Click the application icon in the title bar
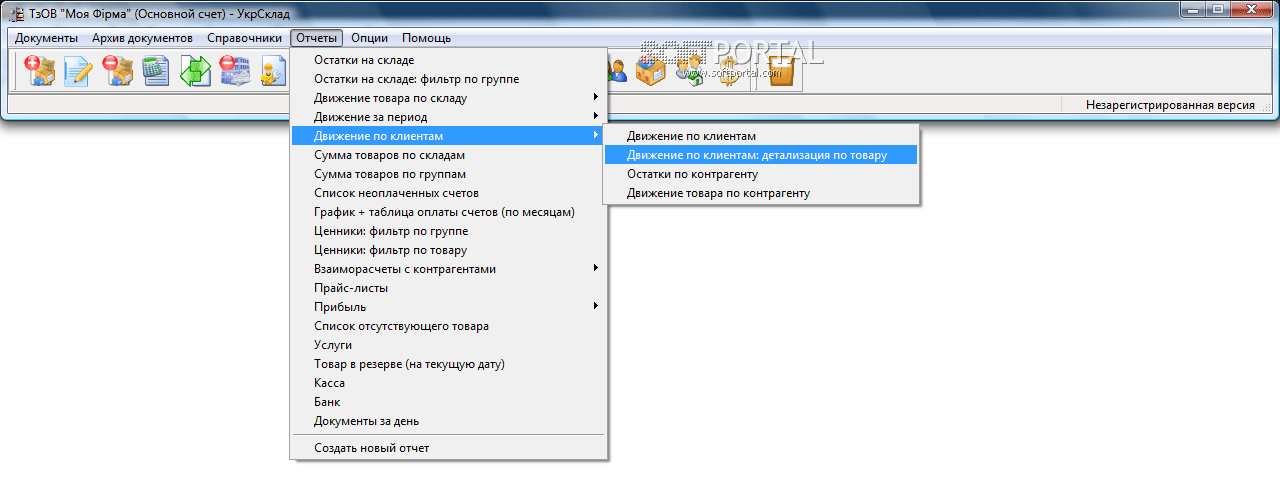 pyautogui.click(x=17, y=14)
